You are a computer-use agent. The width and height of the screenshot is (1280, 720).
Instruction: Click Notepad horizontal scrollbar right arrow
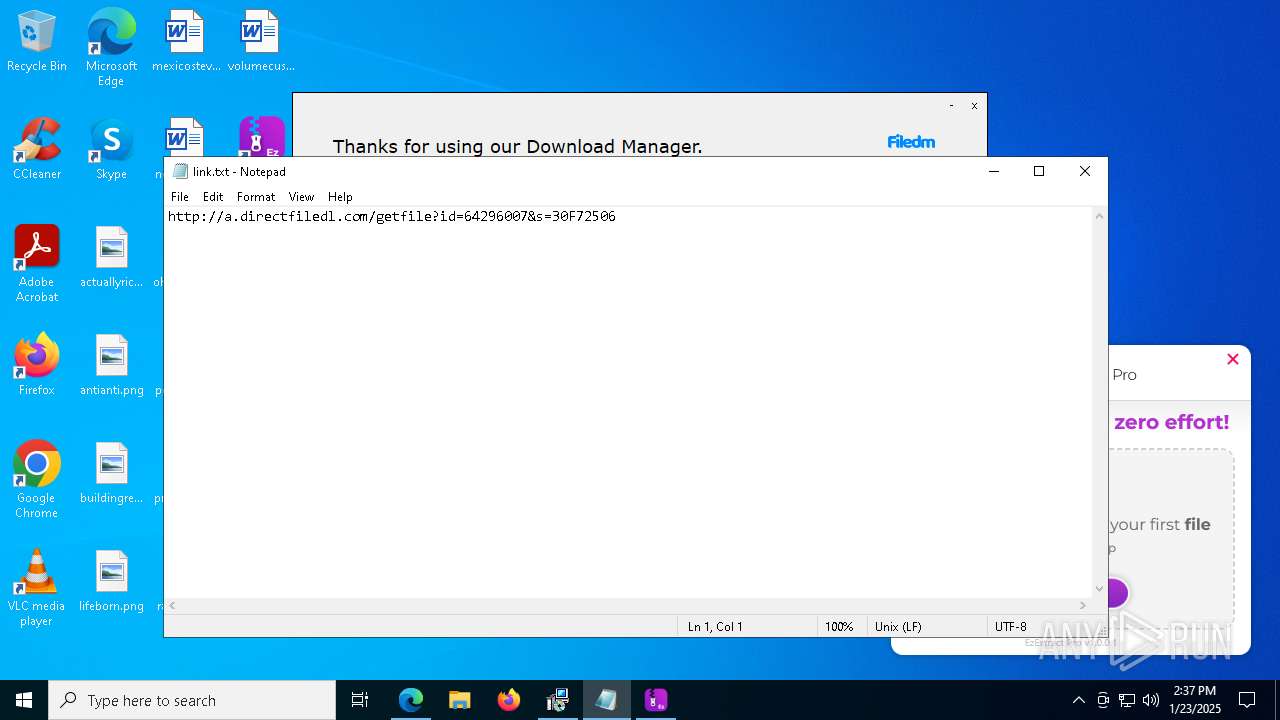pyautogui.click(x=1082, y=605)
